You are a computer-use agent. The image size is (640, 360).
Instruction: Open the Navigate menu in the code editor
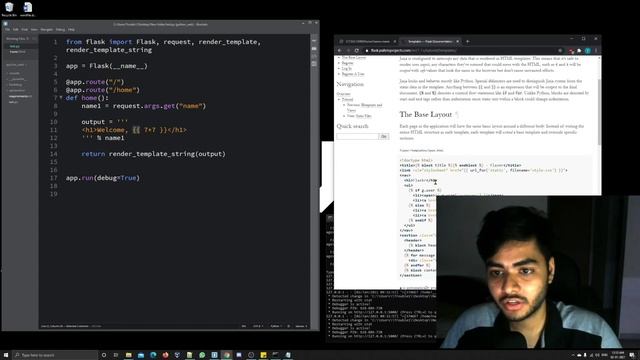point(47,29)
